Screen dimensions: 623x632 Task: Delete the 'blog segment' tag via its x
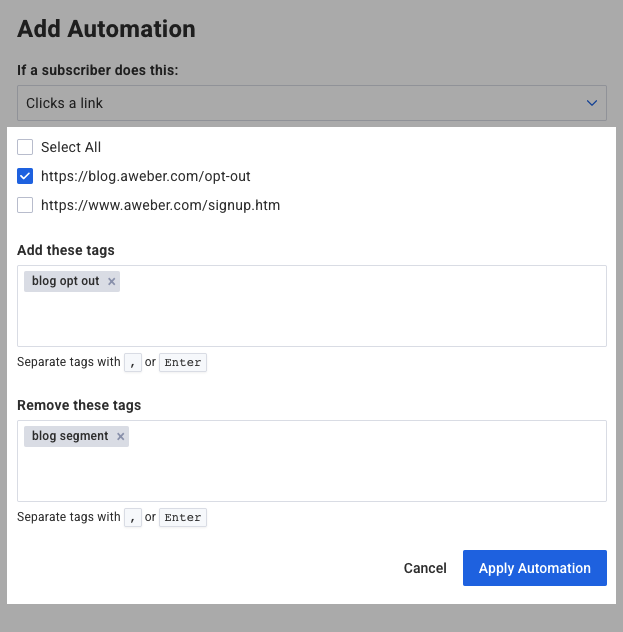coord(121,437)
